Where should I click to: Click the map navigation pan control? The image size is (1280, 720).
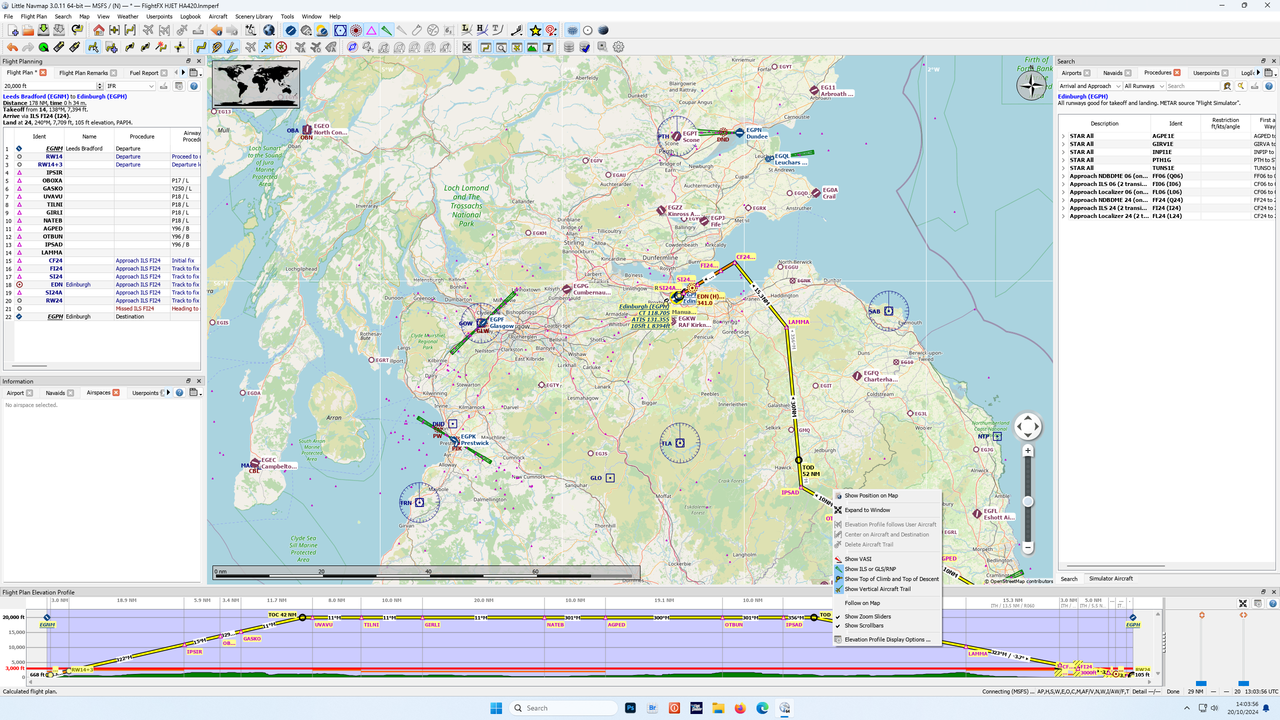(1028, 427)
